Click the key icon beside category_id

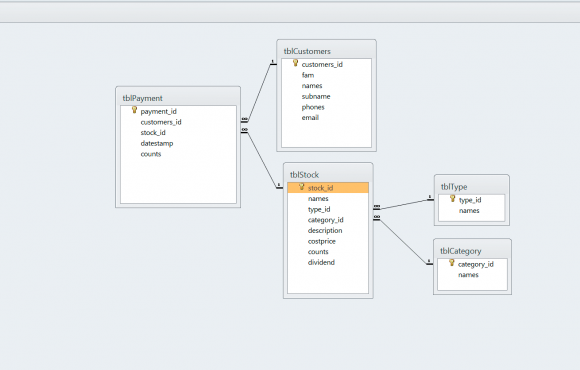click(452, 263)
